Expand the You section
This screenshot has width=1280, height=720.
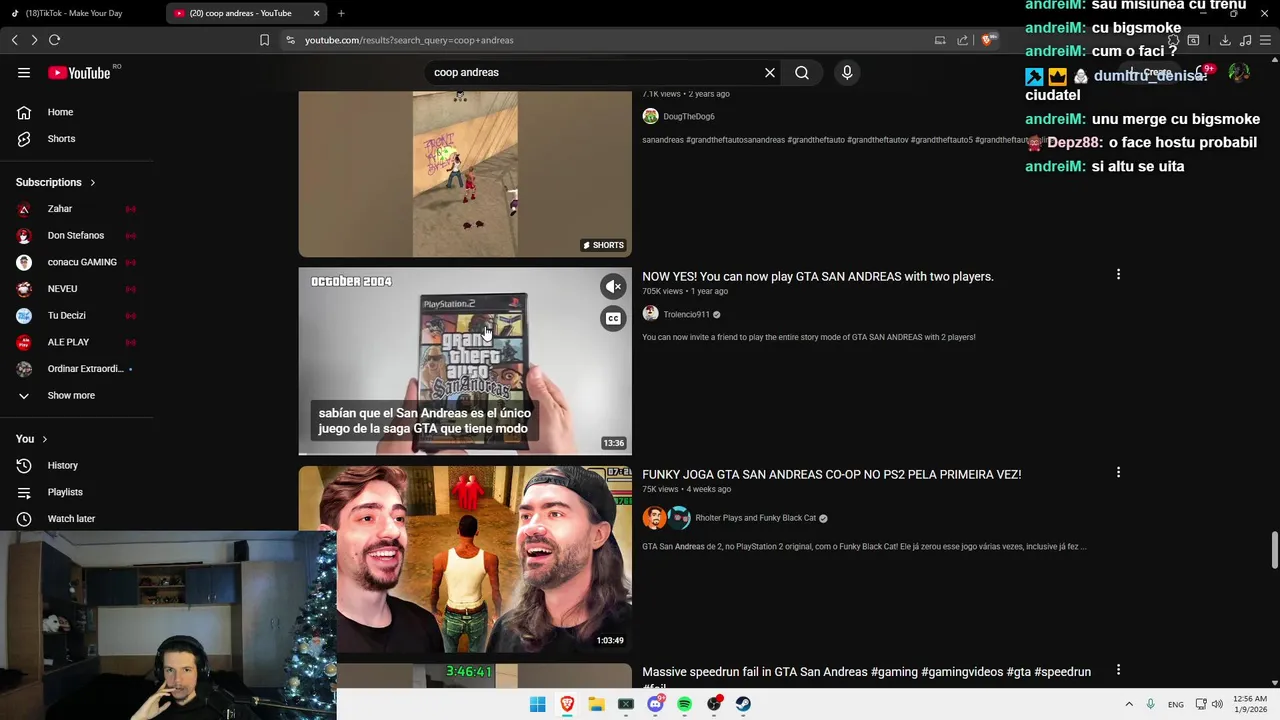coord(32,439)
